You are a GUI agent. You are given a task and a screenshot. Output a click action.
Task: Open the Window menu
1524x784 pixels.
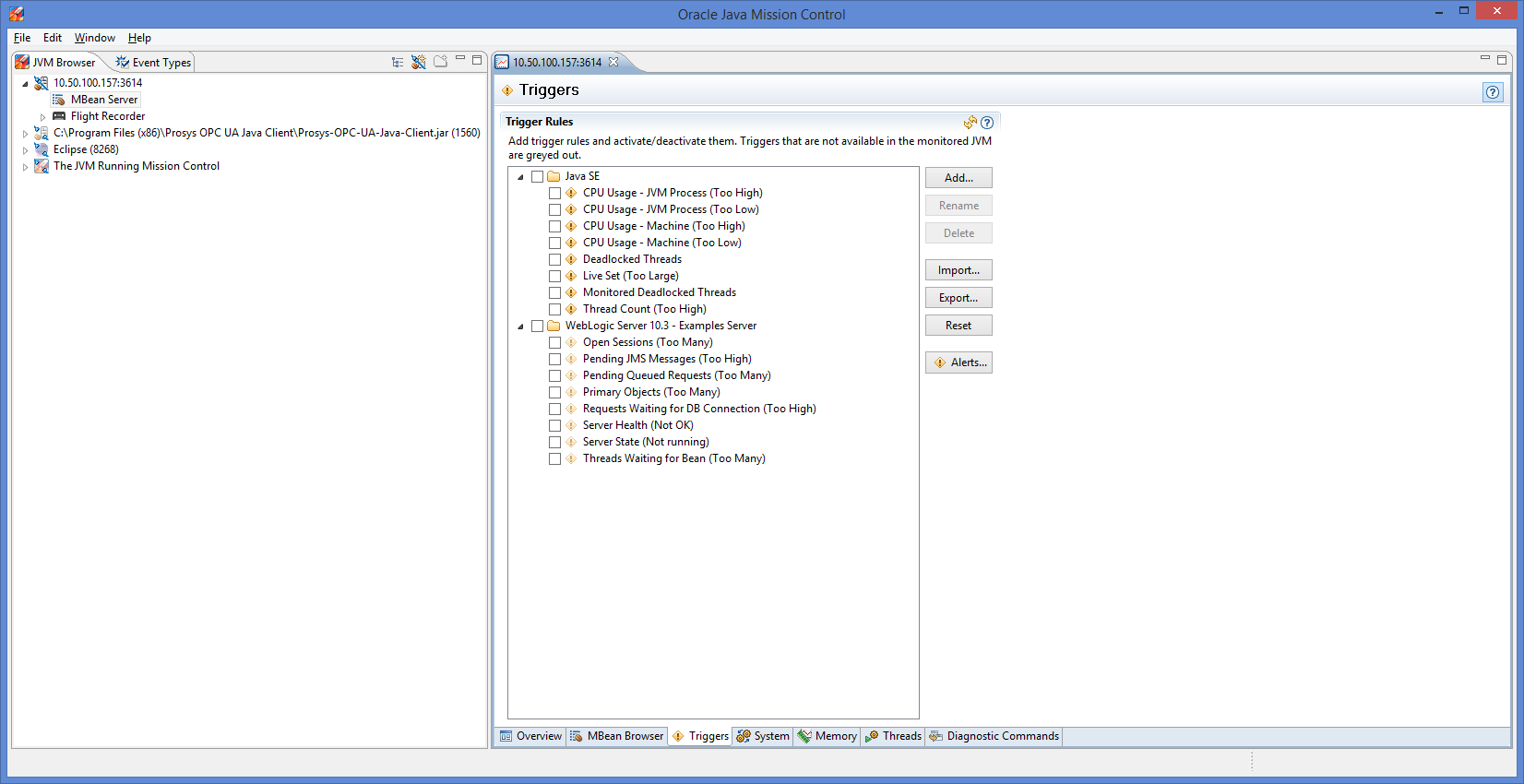point(95,38)
